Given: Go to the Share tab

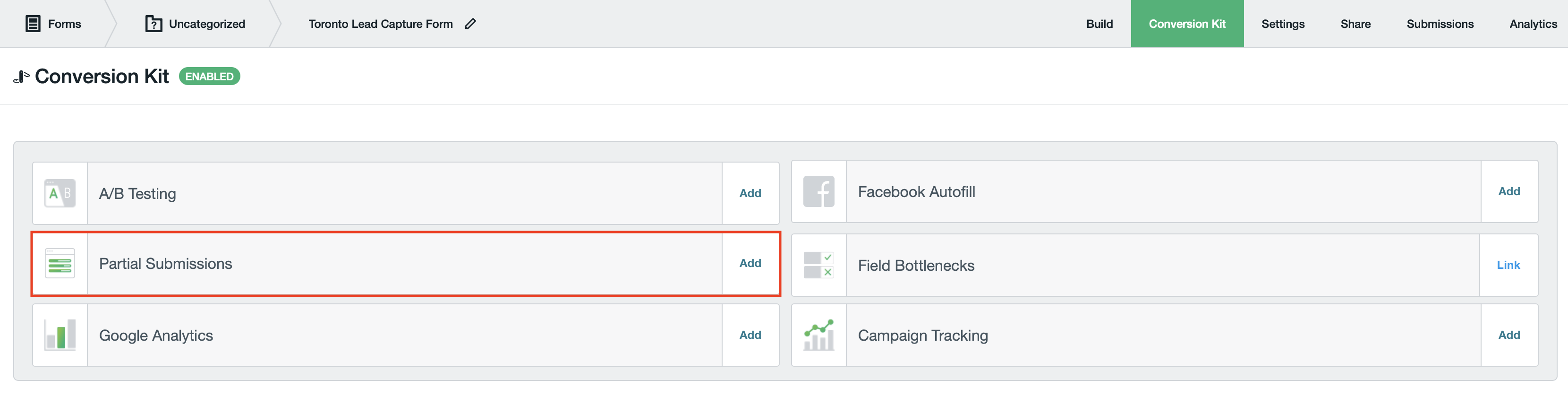Looking at the screenshot, I should (x=1355, y=24).
